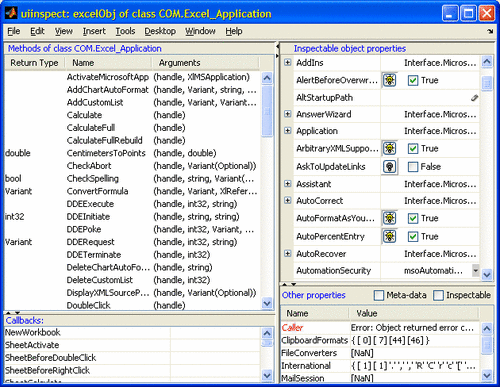Click the pencil edit icon in AltStartupPath row
Screen dimensions: 500x387
(x=474, y=98)
